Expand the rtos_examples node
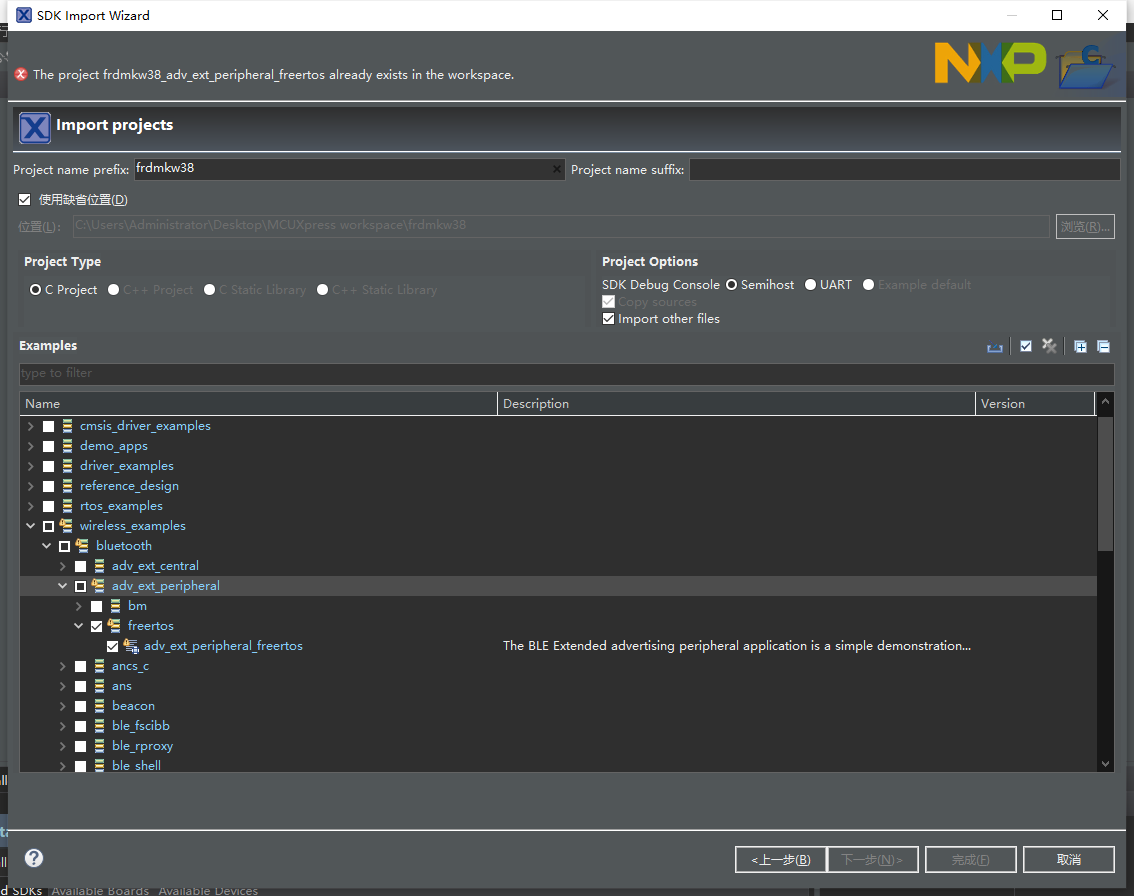This screenshot has height=896, width=1134. 30,506
